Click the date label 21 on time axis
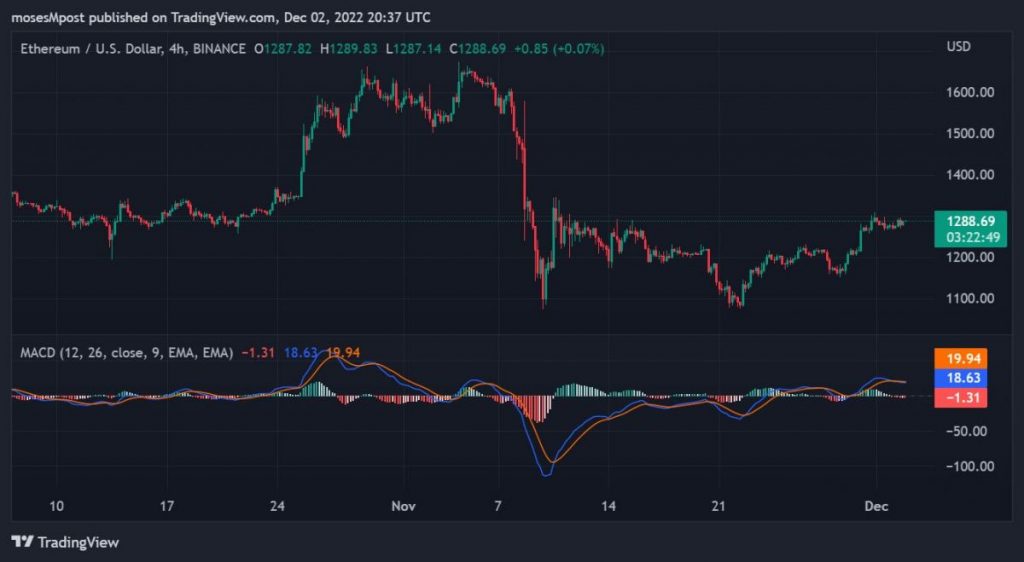Image resolution: width=1024 pixels, height=562 pixels. point(718,507)
